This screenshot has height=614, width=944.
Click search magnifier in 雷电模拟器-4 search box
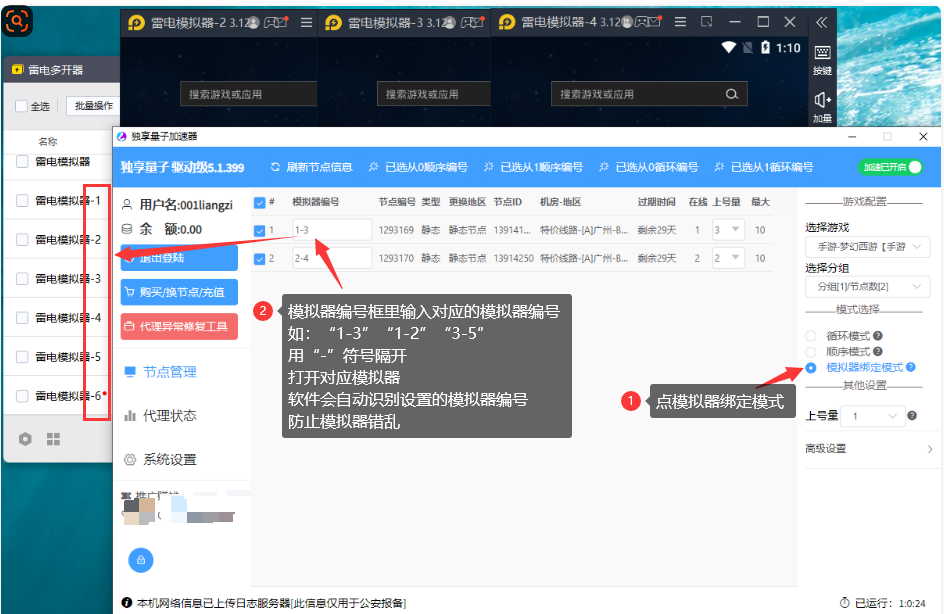[x=731, y=94]
